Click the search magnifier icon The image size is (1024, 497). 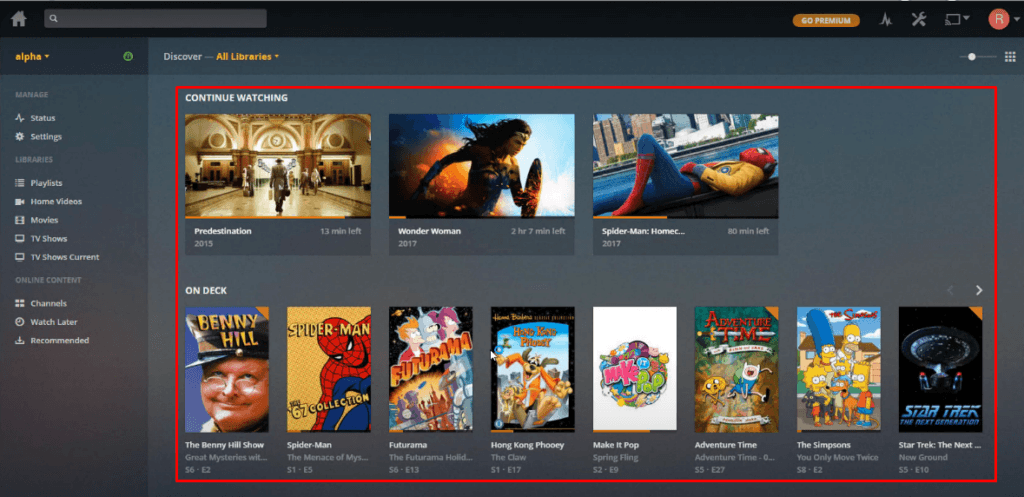54,19
